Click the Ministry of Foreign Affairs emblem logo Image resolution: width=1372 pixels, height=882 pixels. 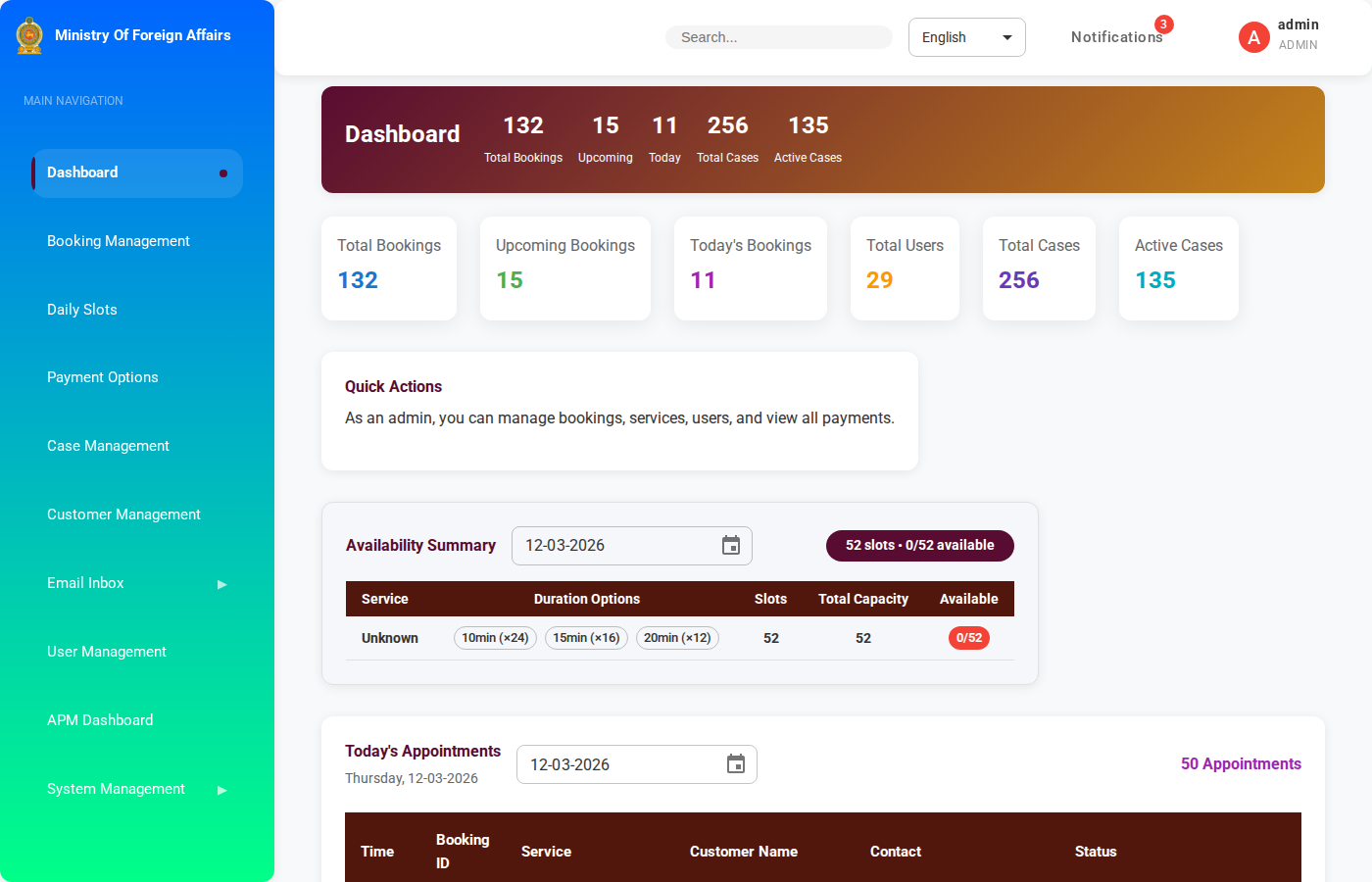point(29,35)
